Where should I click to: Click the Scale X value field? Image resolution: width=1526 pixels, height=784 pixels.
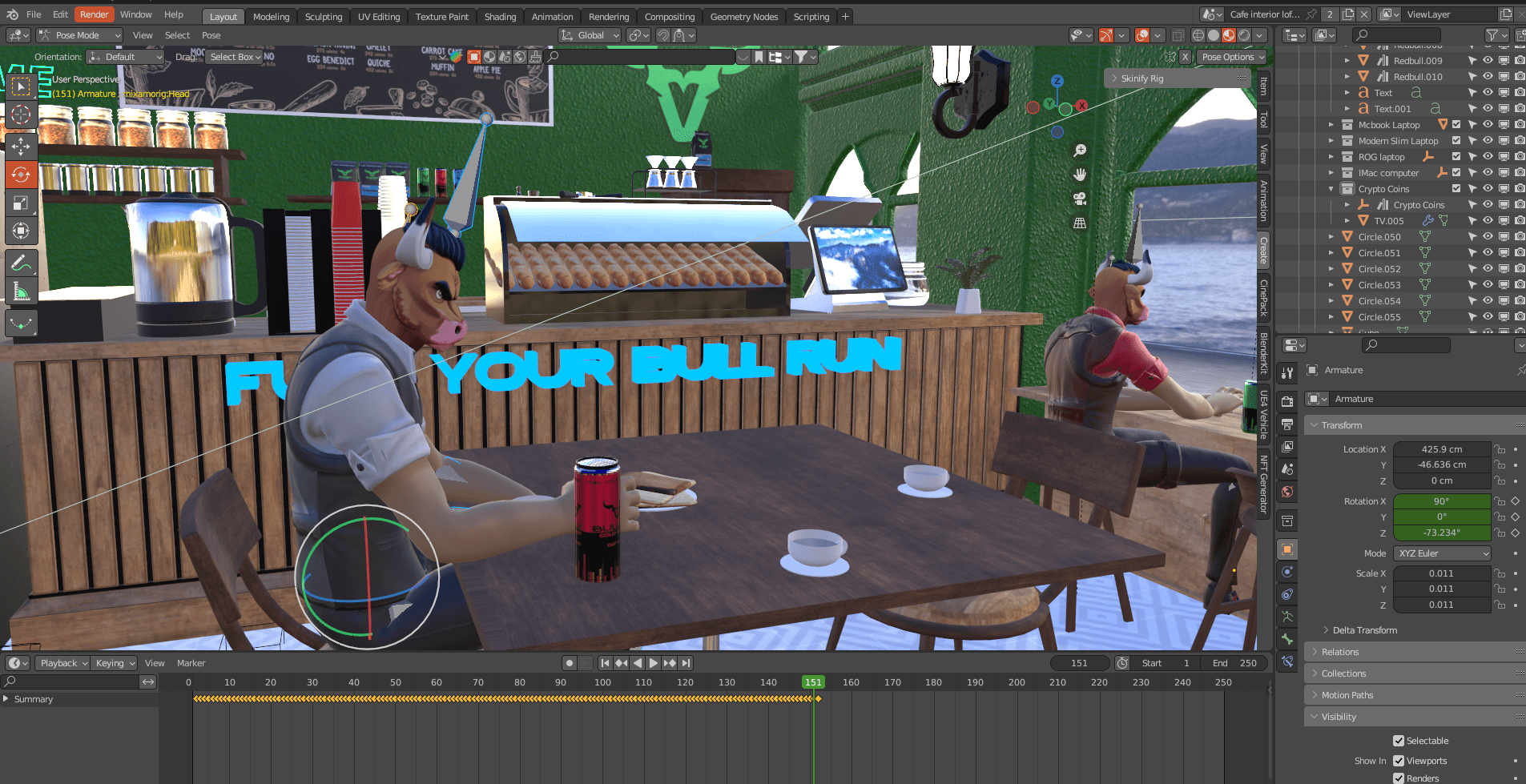(x=1442, y=573)
